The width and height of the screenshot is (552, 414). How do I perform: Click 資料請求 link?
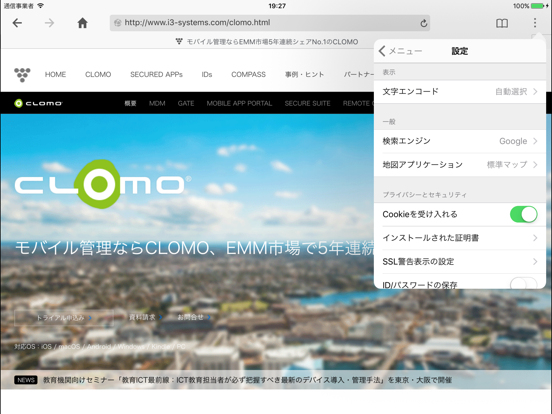[x=145, y=318]
